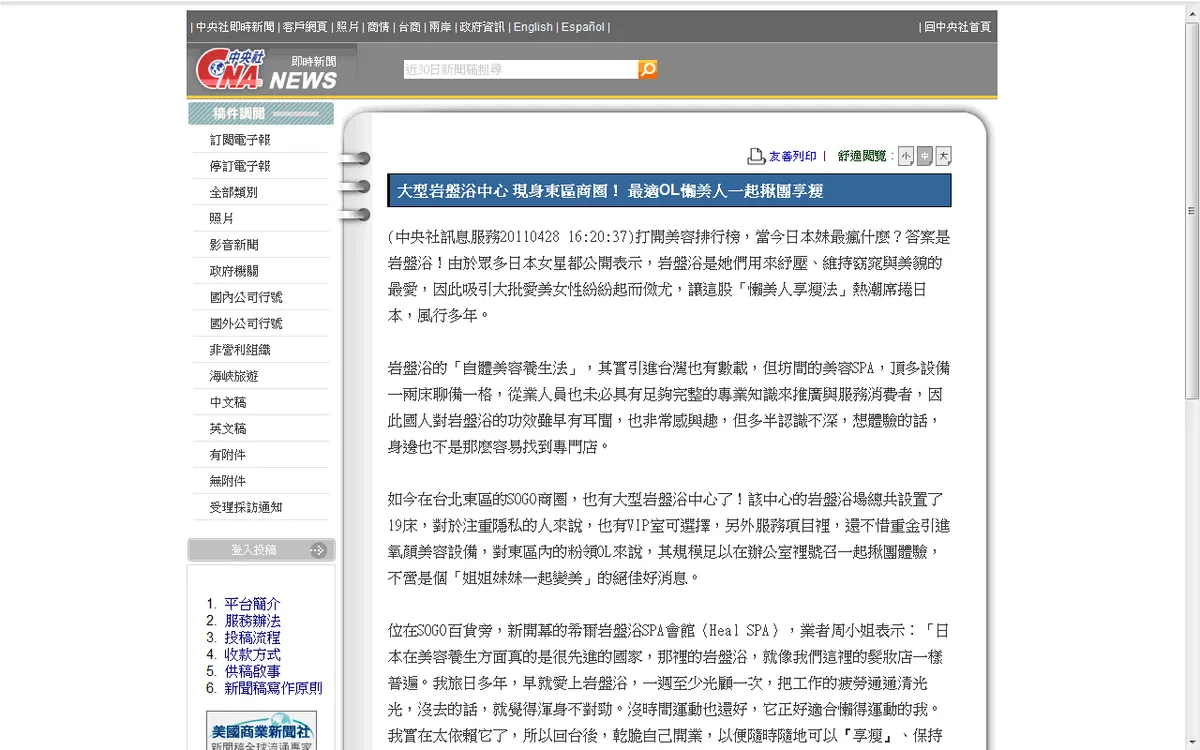
Task: Click the CNA 中央社 News logo
Action: pyautogui.click(x=266, y=69)
